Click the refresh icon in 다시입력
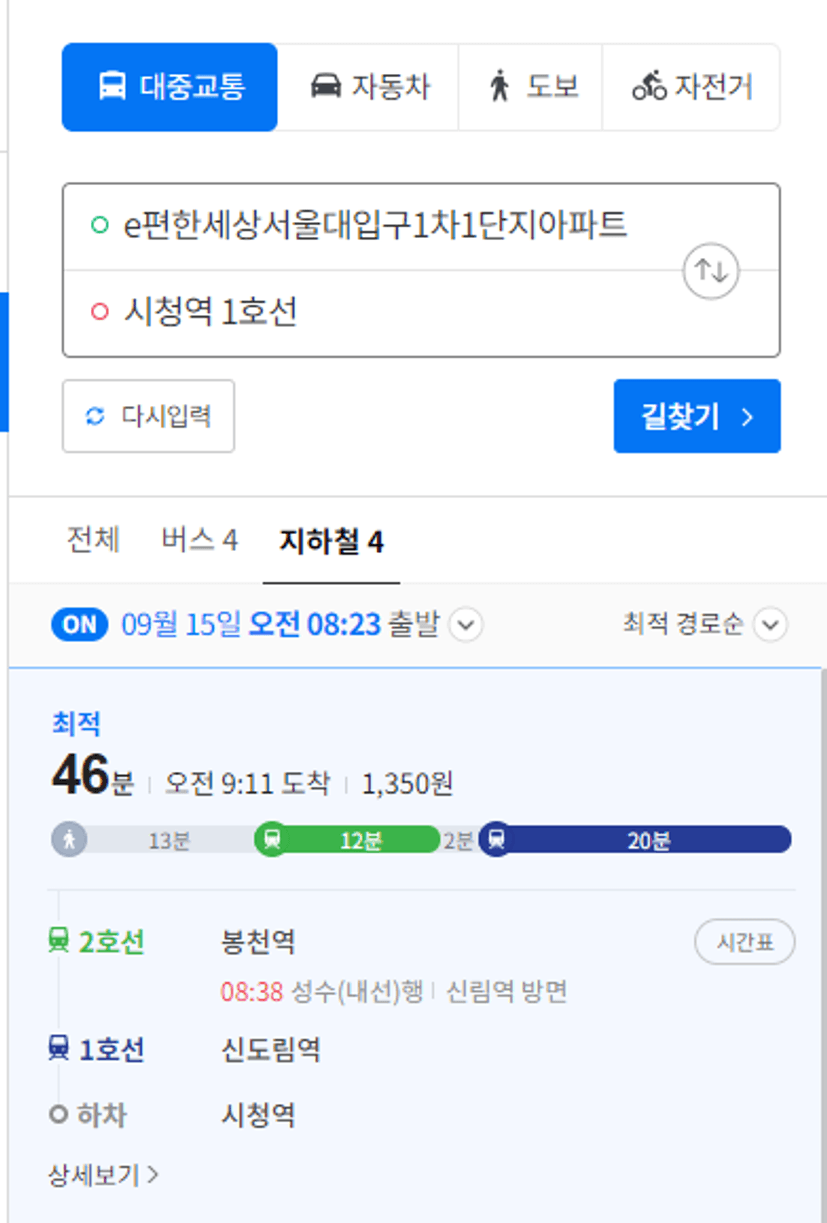Screen dimensions: 827x1223 coord(95,416)
